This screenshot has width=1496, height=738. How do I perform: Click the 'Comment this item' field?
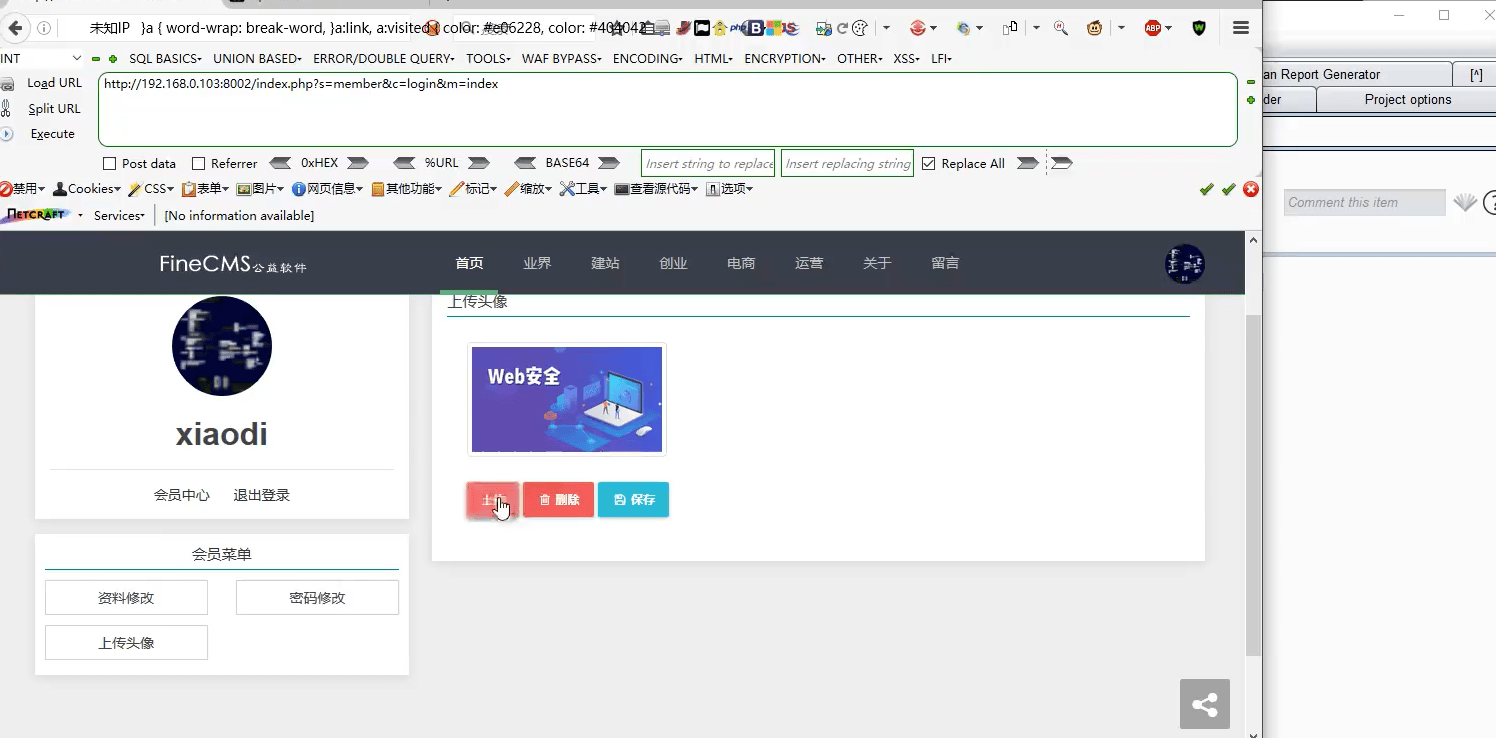1364,202
